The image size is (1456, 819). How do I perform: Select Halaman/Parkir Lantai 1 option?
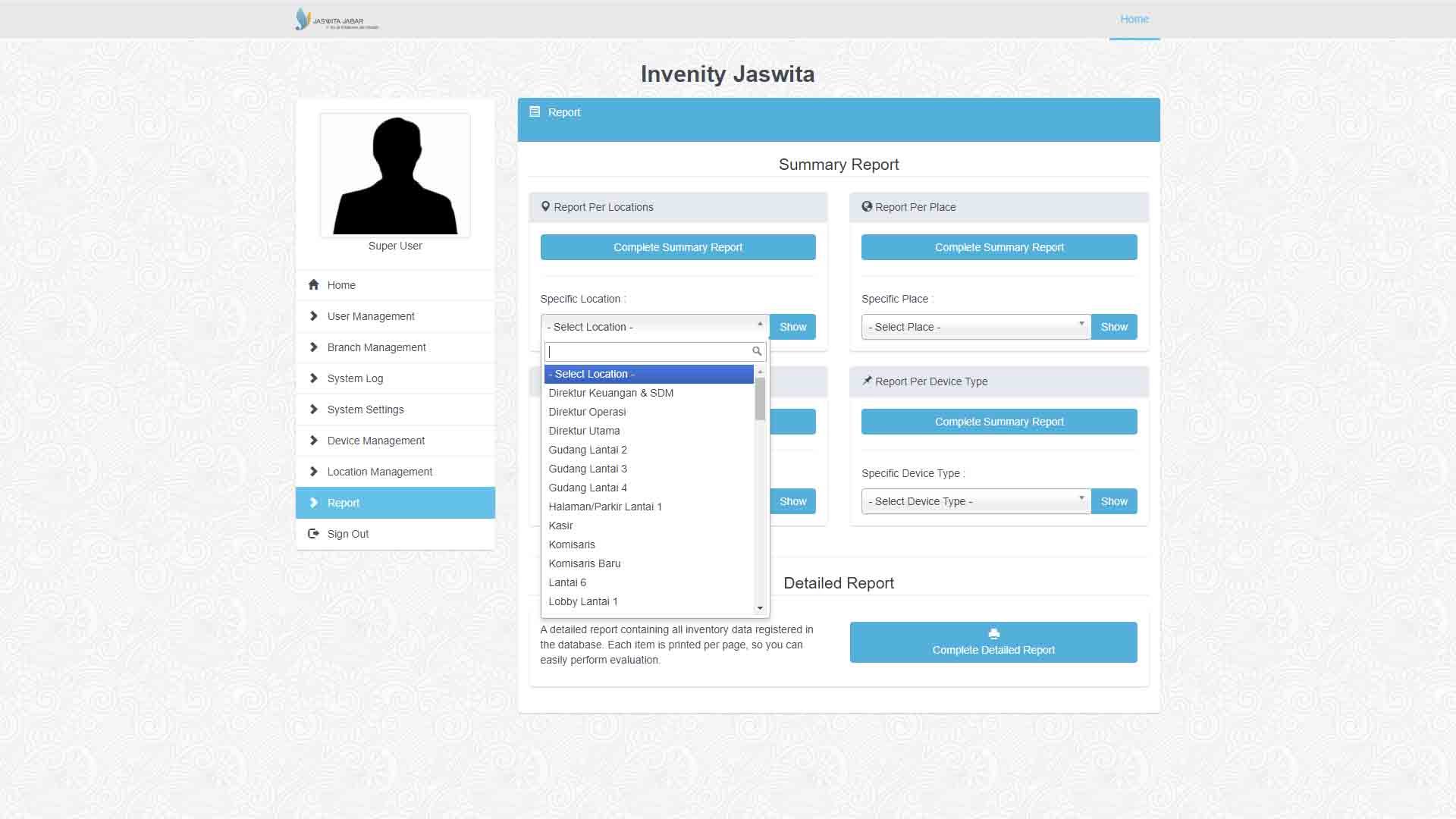[605, 507]
